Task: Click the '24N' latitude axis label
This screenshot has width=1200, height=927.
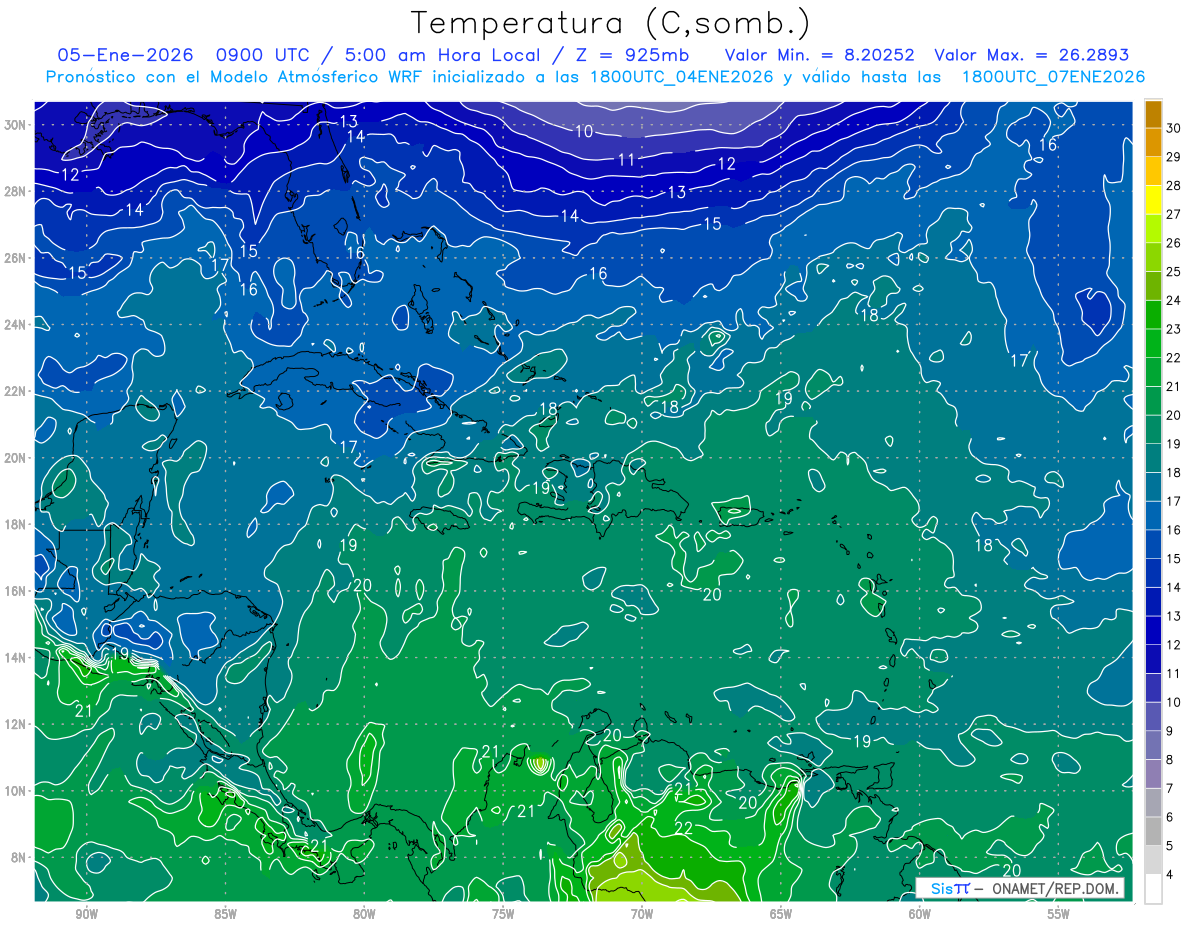Action: (x=16, y=324)
